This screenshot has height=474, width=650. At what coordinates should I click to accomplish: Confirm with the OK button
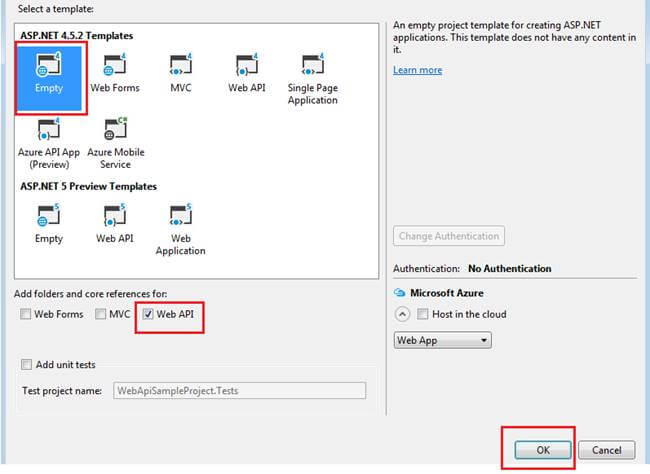tap(543, 450)
